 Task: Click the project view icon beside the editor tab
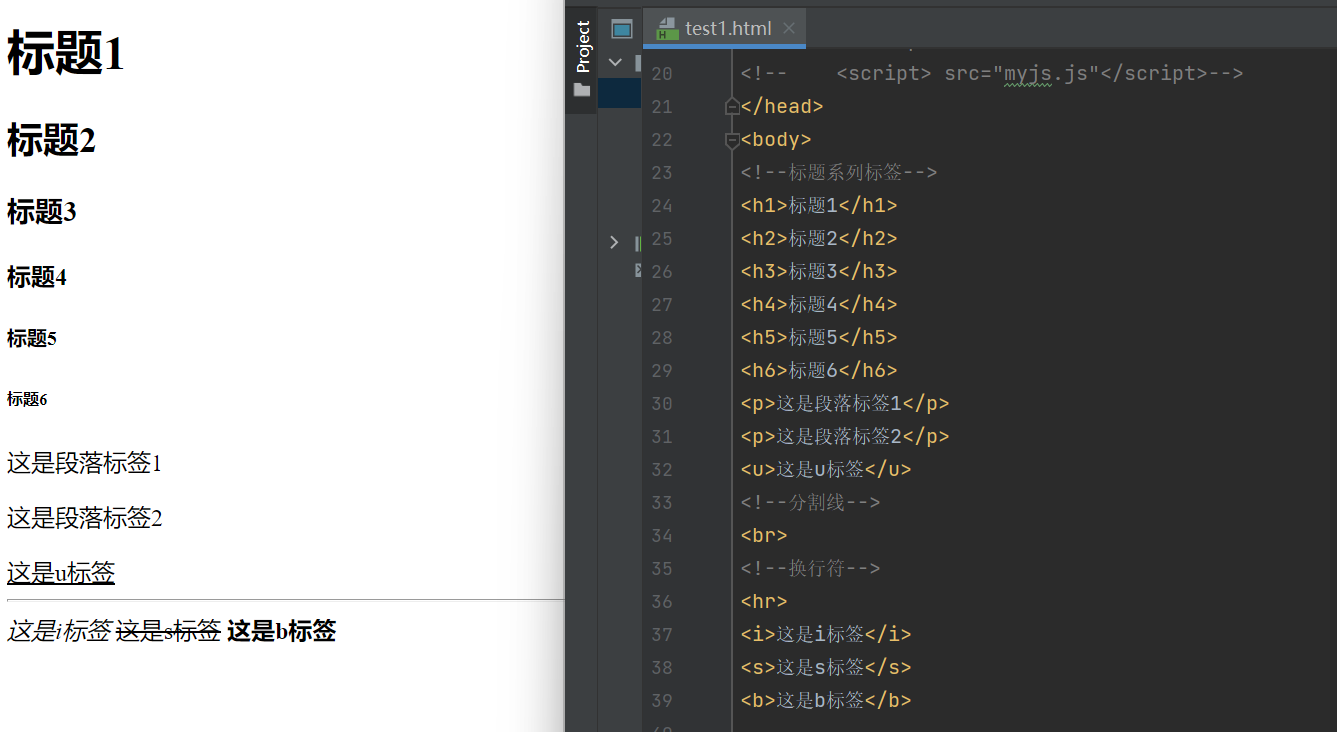[622, 29]
